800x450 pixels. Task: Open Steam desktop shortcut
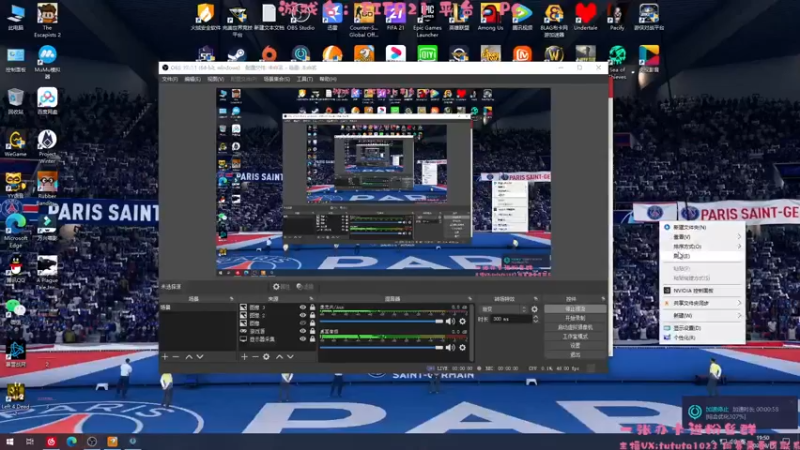click(x=237, y=54)
